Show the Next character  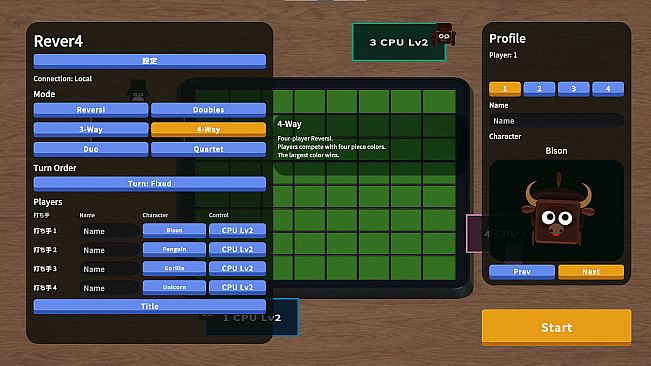coord(591,272)
